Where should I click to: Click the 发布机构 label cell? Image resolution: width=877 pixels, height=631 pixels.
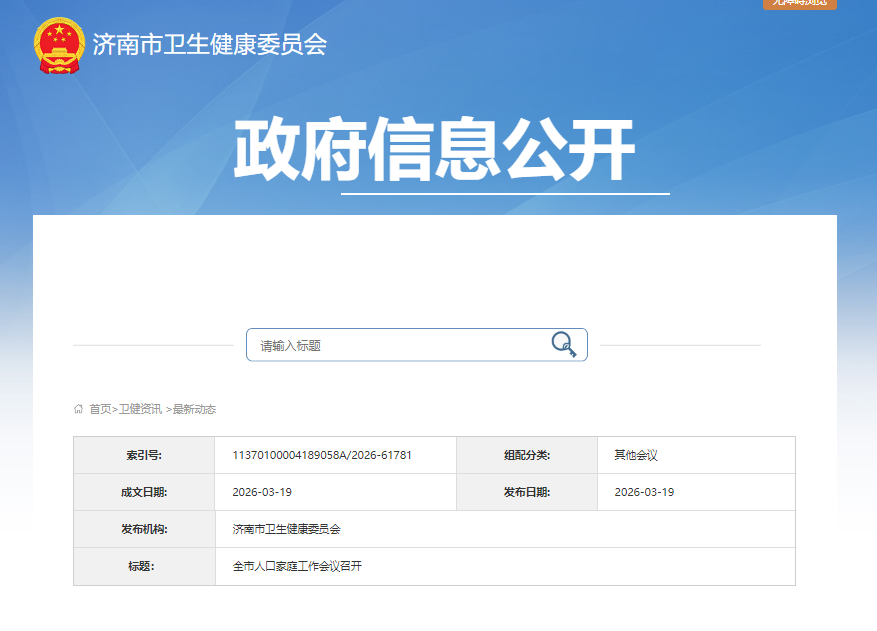click(x=144, y=529)
